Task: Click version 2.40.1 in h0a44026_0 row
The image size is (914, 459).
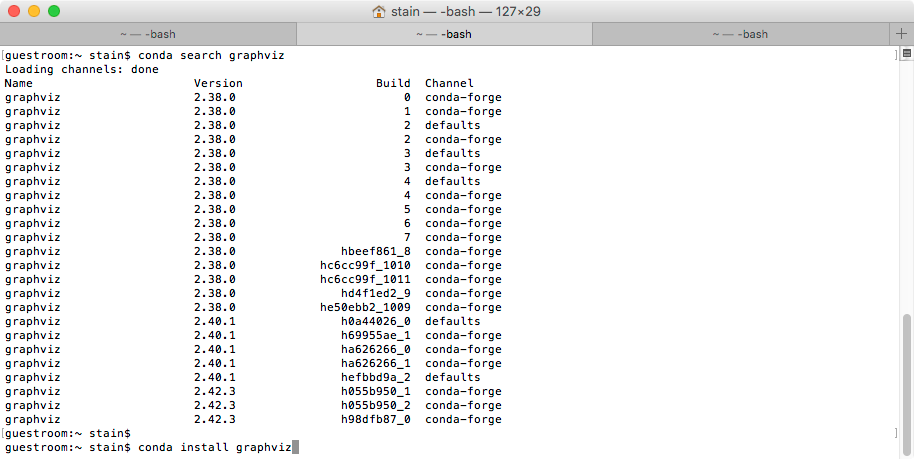Action: (215, 321)
